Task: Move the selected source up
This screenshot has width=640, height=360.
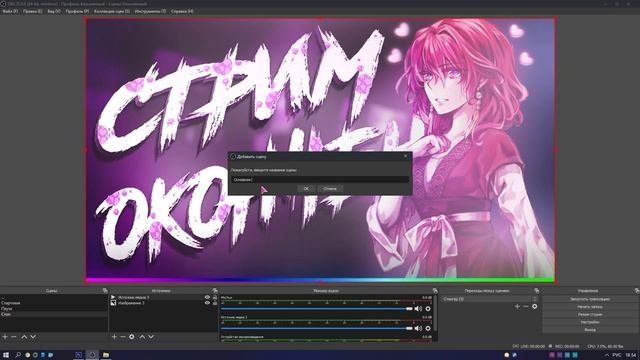Action: pyautogui.click(x=142, y=337)
